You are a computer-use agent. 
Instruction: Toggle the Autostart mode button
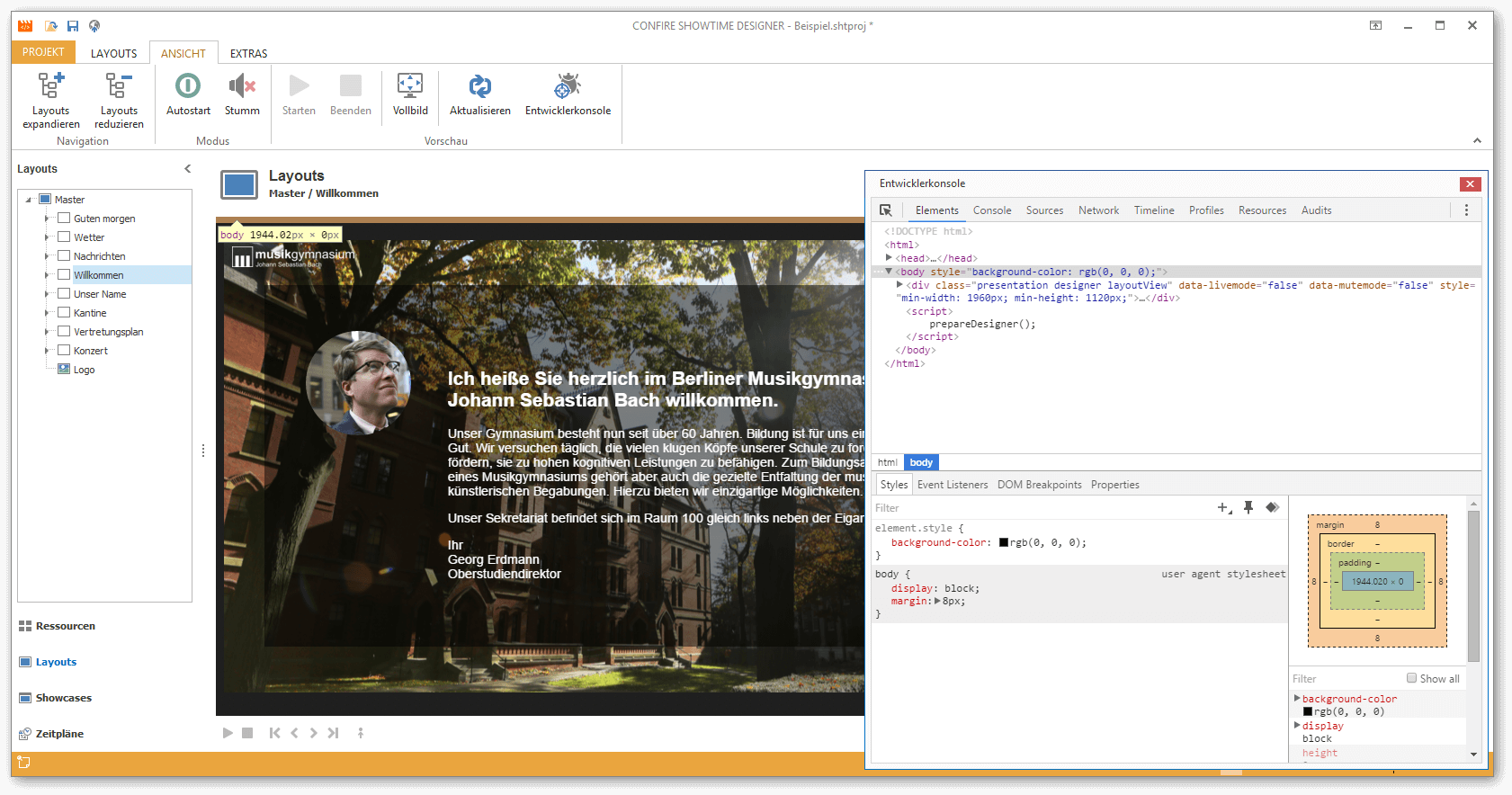click(188, 86)
